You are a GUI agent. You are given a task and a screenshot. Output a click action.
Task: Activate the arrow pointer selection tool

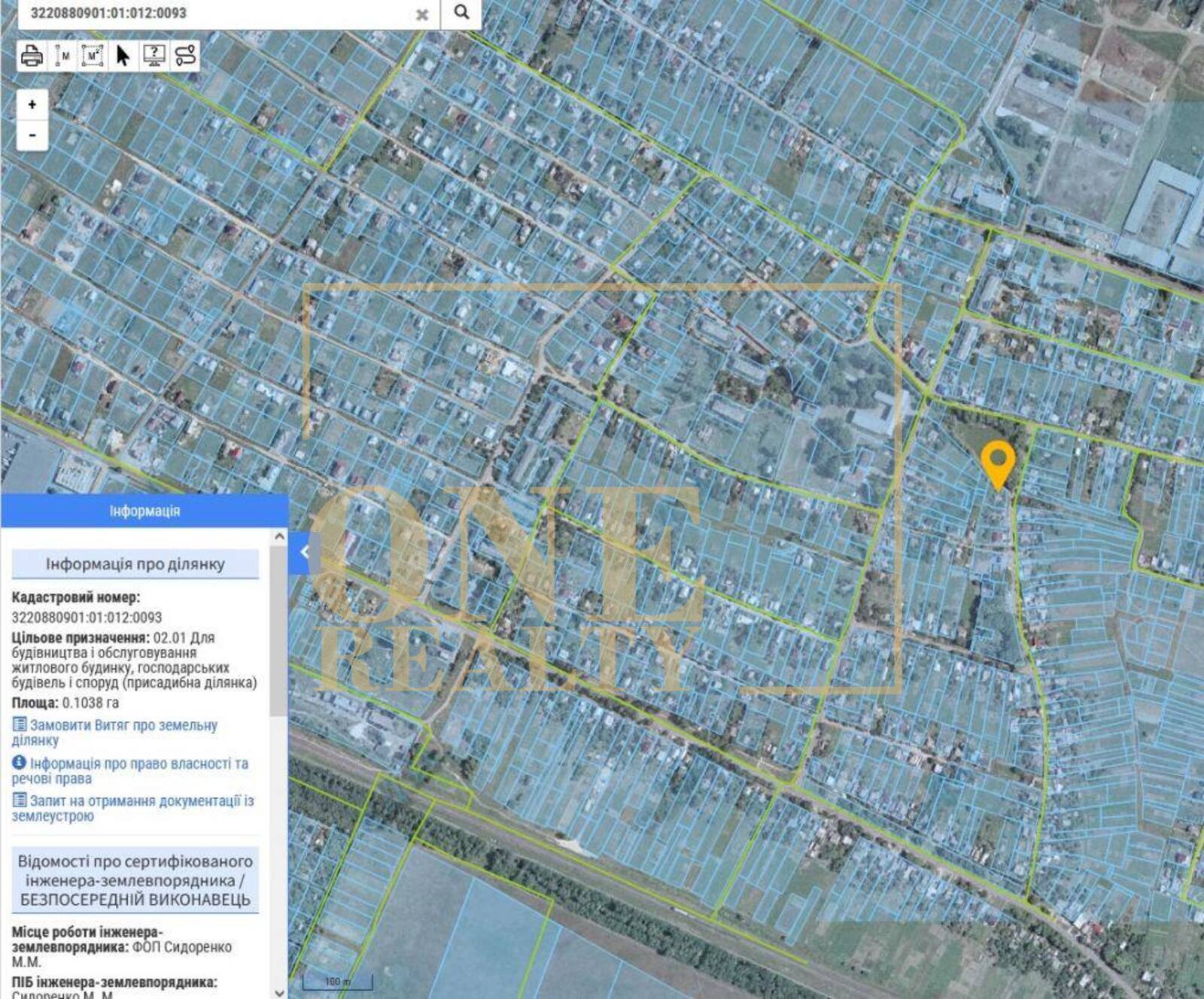(x=123, y=56)
